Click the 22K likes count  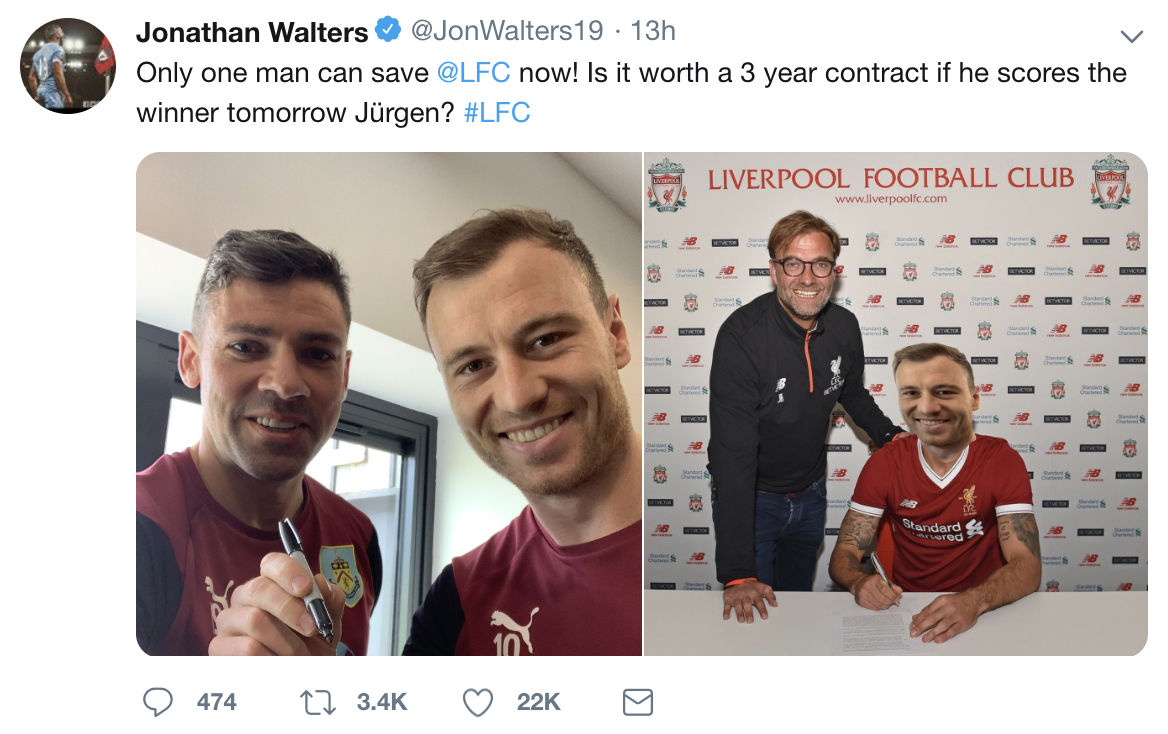click(x=538, y=702)
